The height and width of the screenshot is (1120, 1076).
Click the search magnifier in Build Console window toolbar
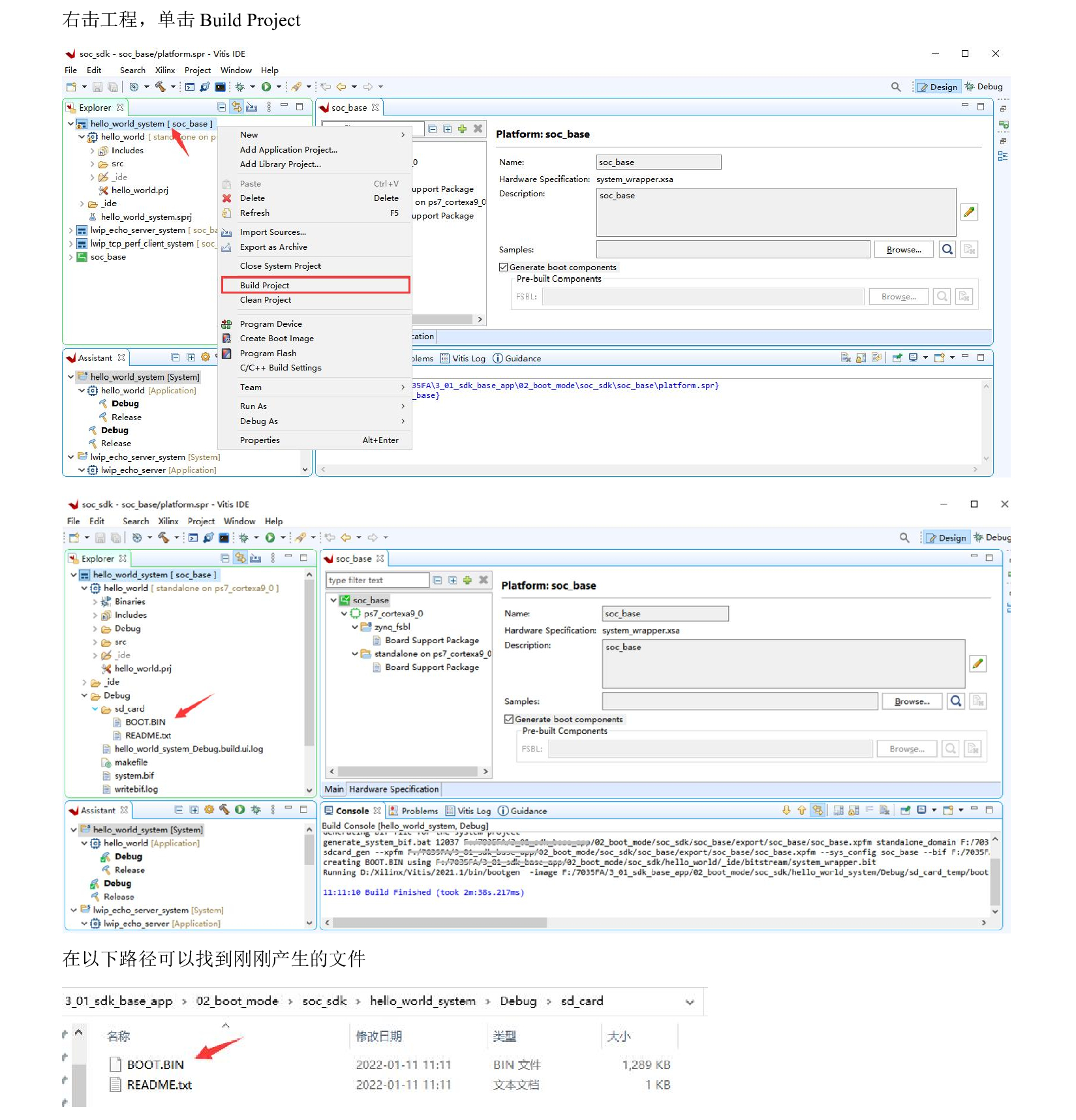click(x=904, y=537)
